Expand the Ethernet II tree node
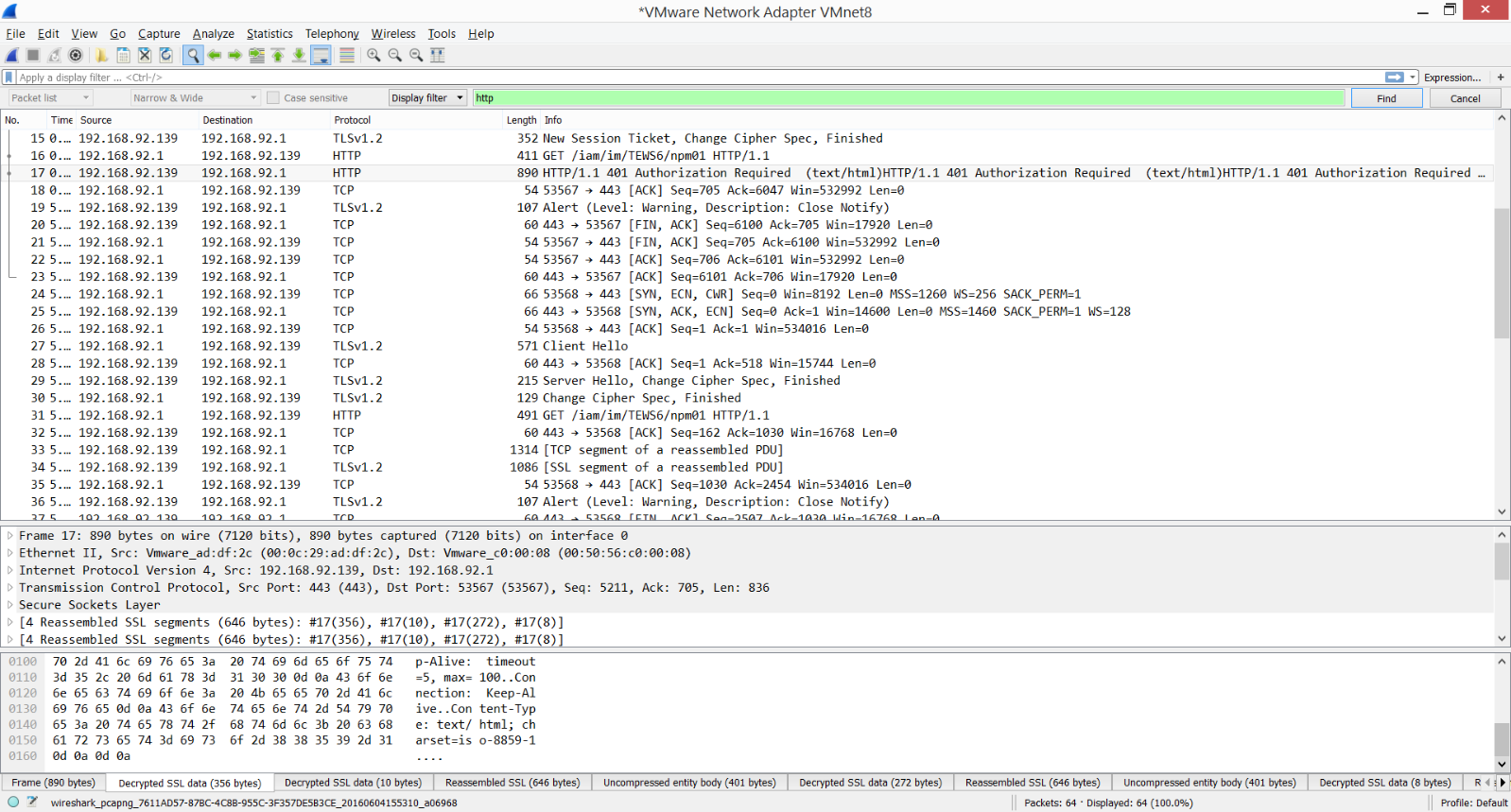This screenshot has height=812, width=1511. 10,553
